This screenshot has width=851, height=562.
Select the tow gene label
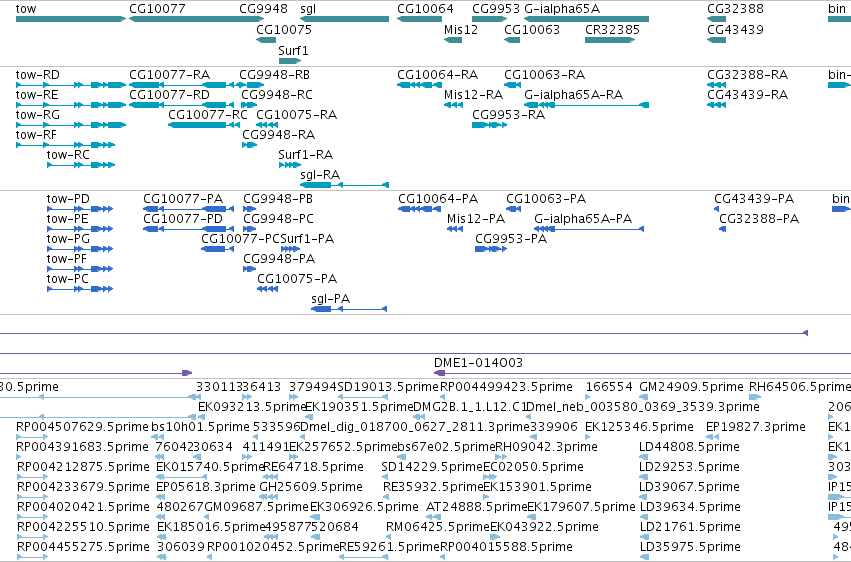tap(26, 9)
